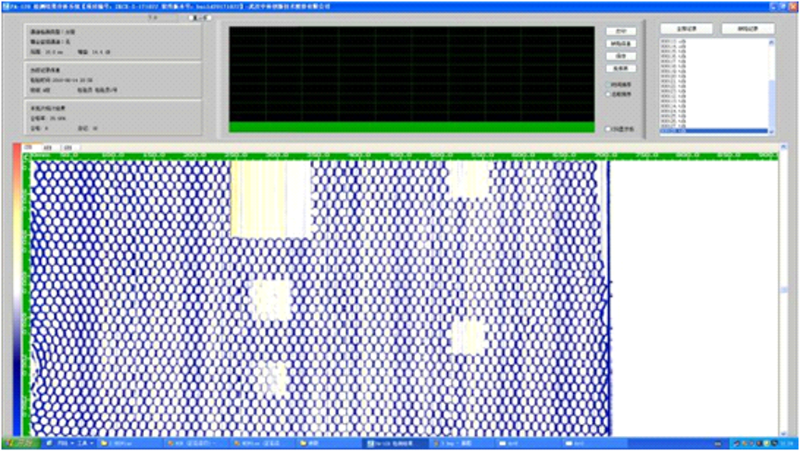Click the left button above the record list

tap(687, 29)
